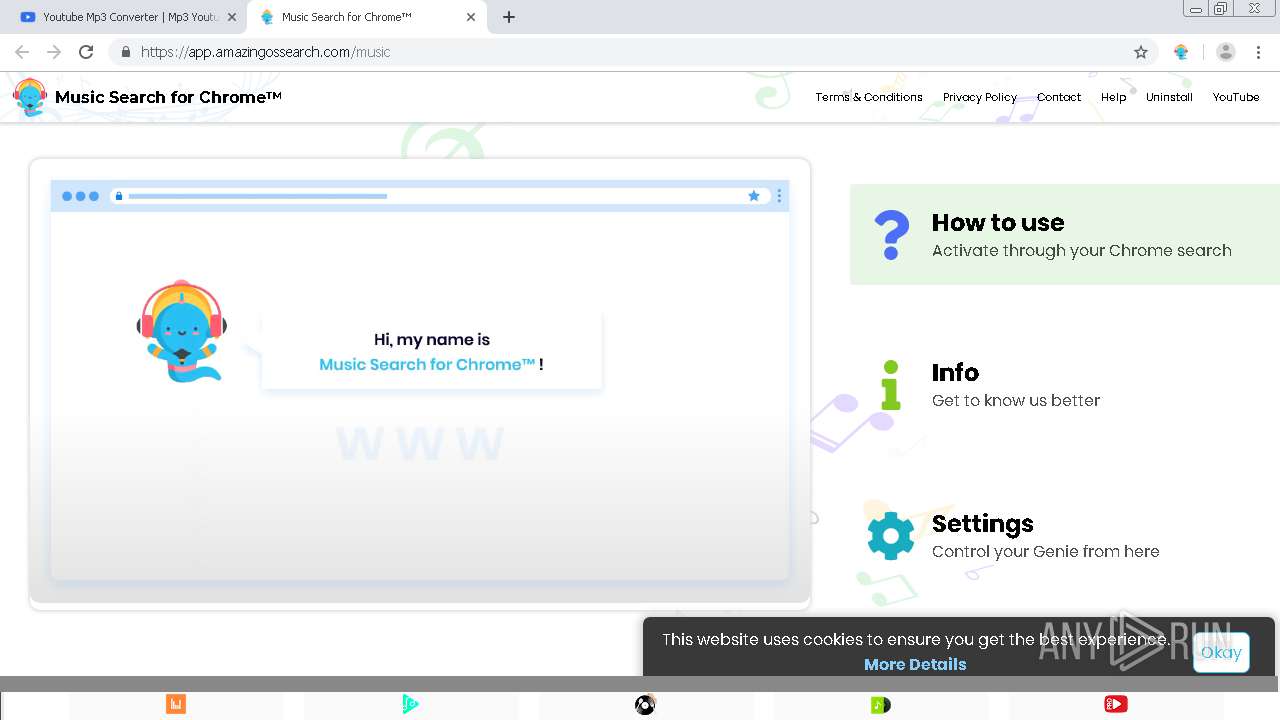
Task: Click the blue question mark icon
Action: 891,235
